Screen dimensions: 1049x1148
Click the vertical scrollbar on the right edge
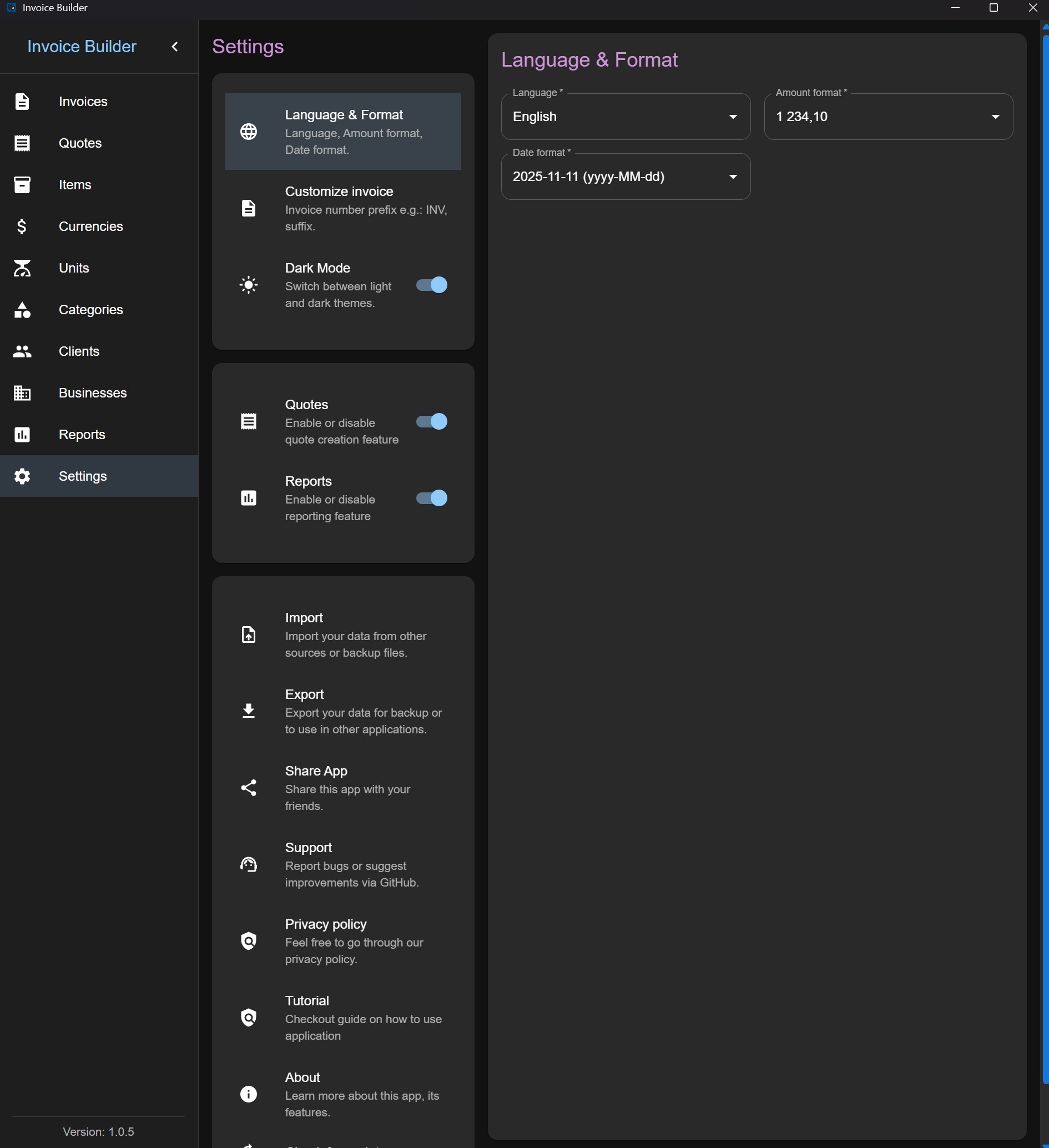(x=1045, y=558)
